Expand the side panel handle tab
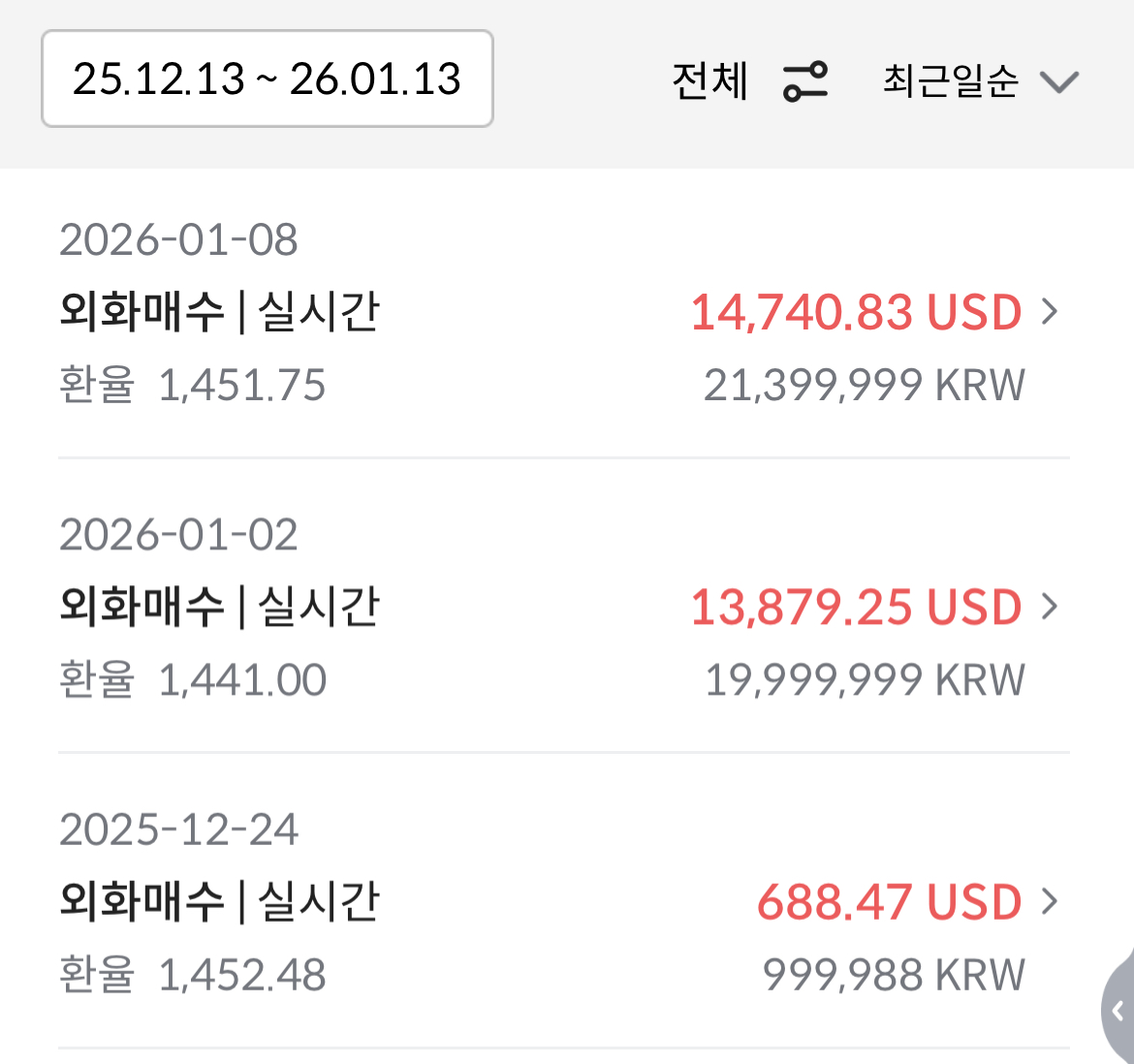The height and width of the screenshot is (1064, 1134). (1118, 1011)
